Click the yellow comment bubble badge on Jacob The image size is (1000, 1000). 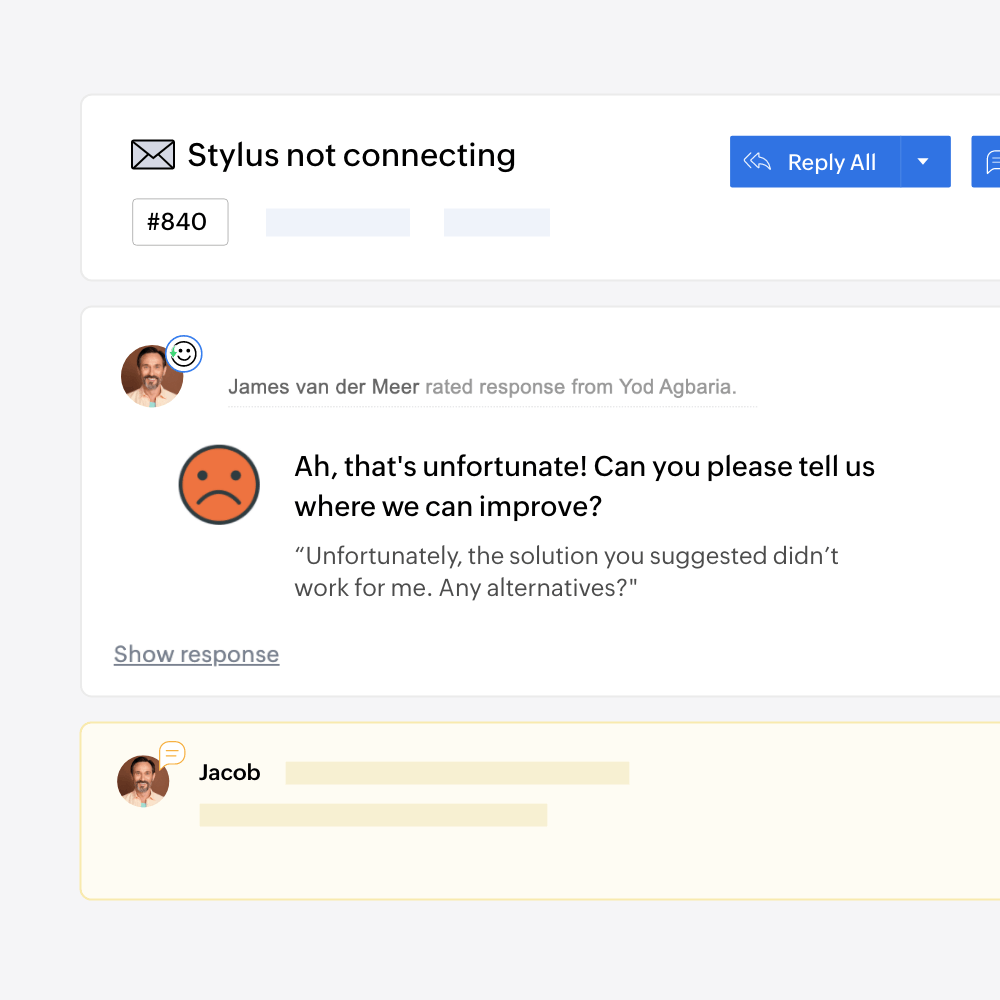coord(172,754)
